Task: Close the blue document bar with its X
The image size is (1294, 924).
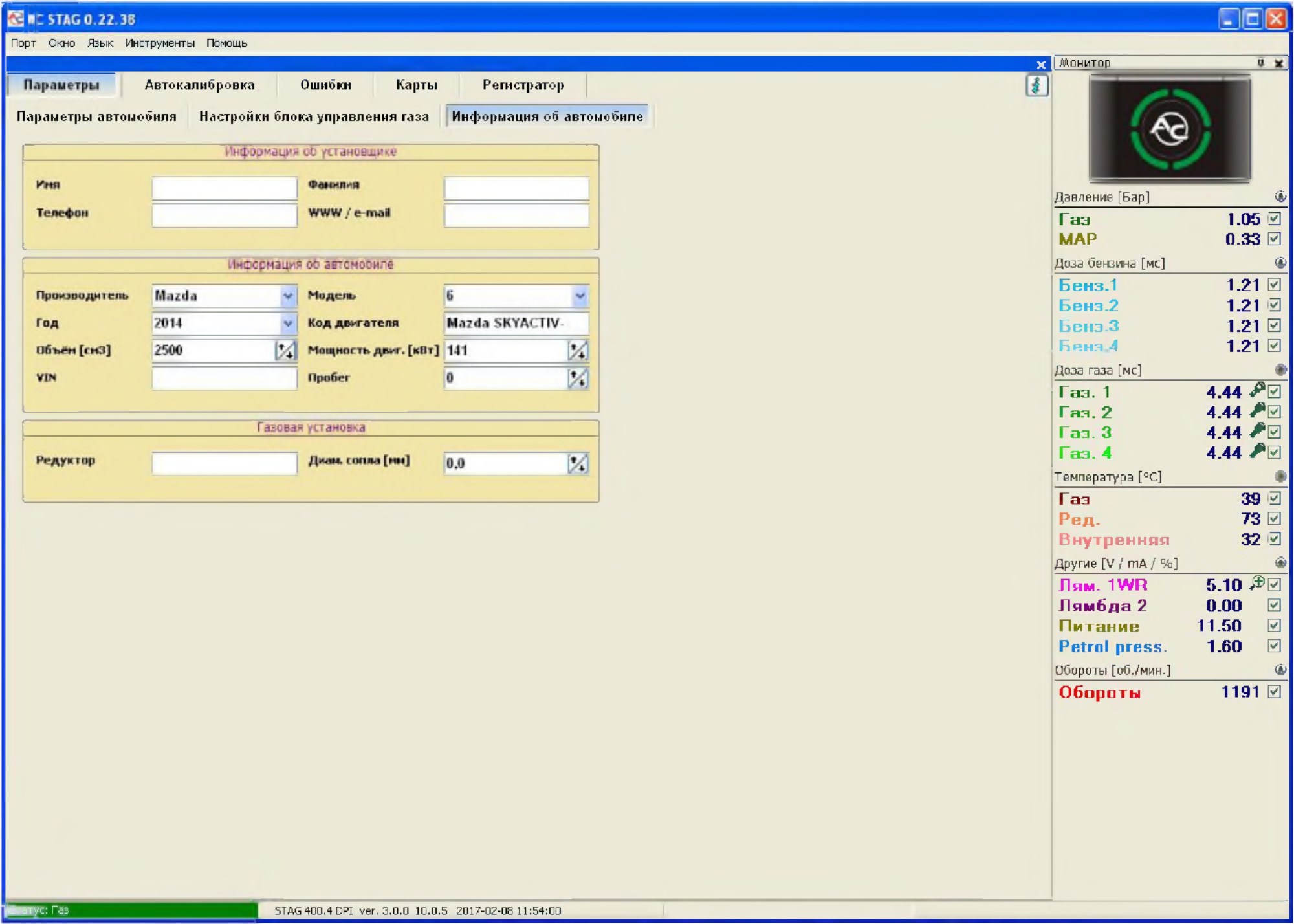Action: point(1040,65)
